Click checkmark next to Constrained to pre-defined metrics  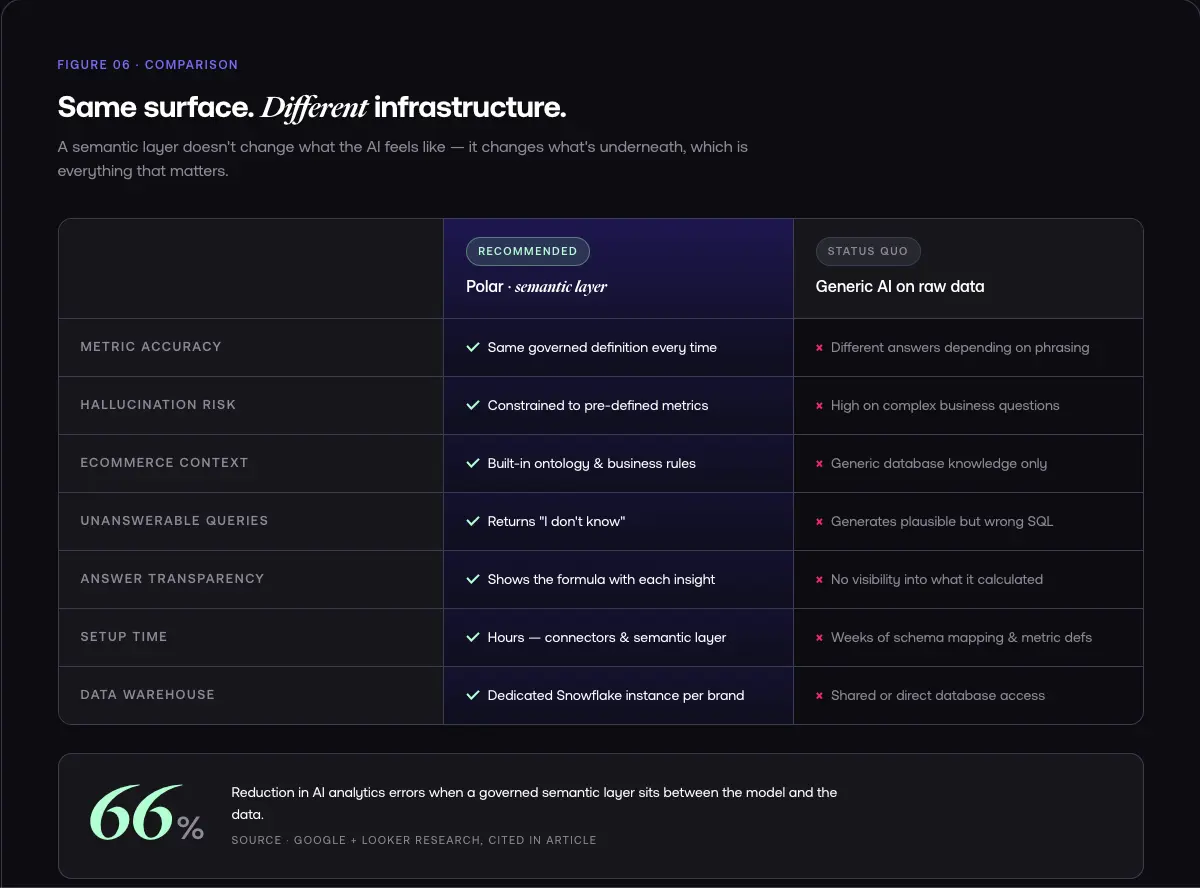point(473,406)
